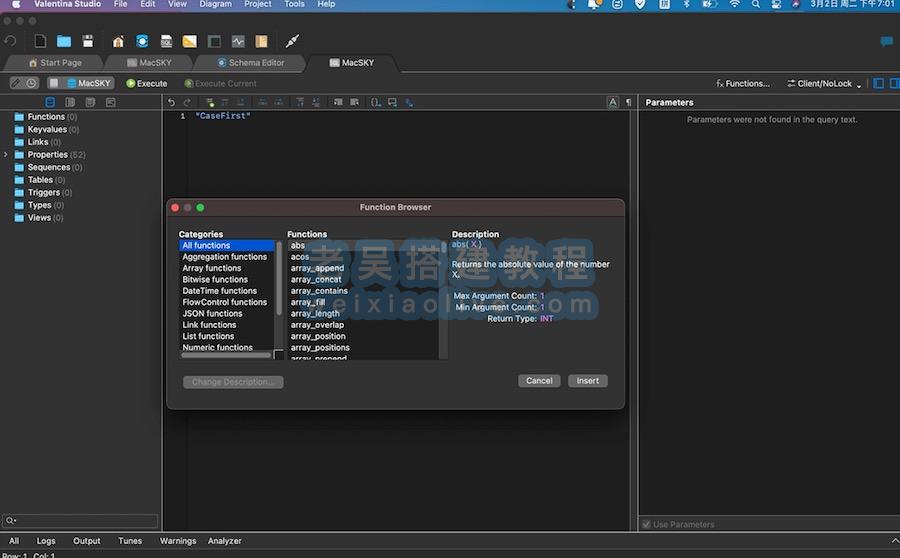
Task: Click the yellow ruler designer icon
Action: (x=189, y=41)
